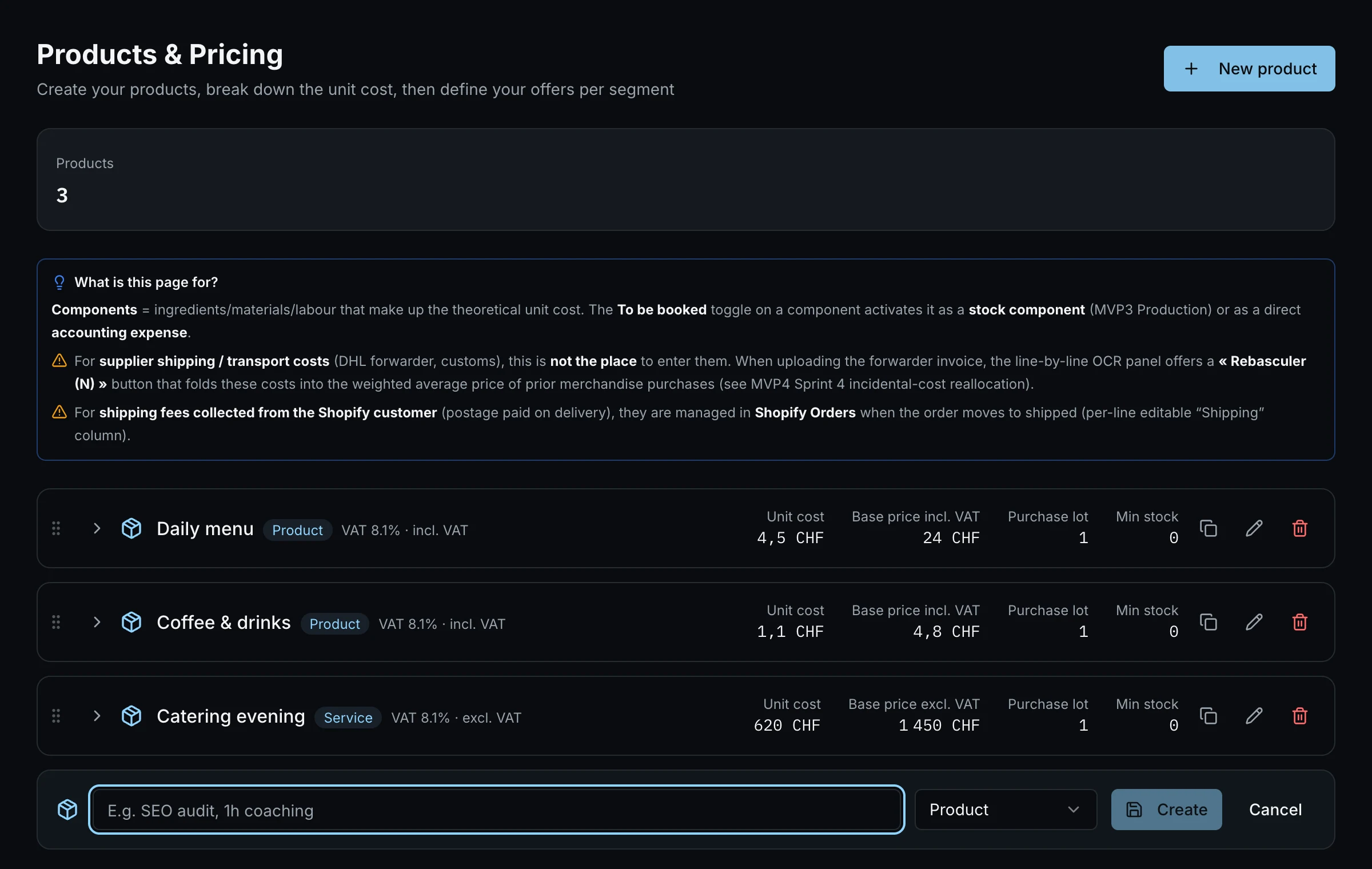Screen dimensions: 1372x869
Task: Edit the Daily menu product
Action: coord(1254,528)
